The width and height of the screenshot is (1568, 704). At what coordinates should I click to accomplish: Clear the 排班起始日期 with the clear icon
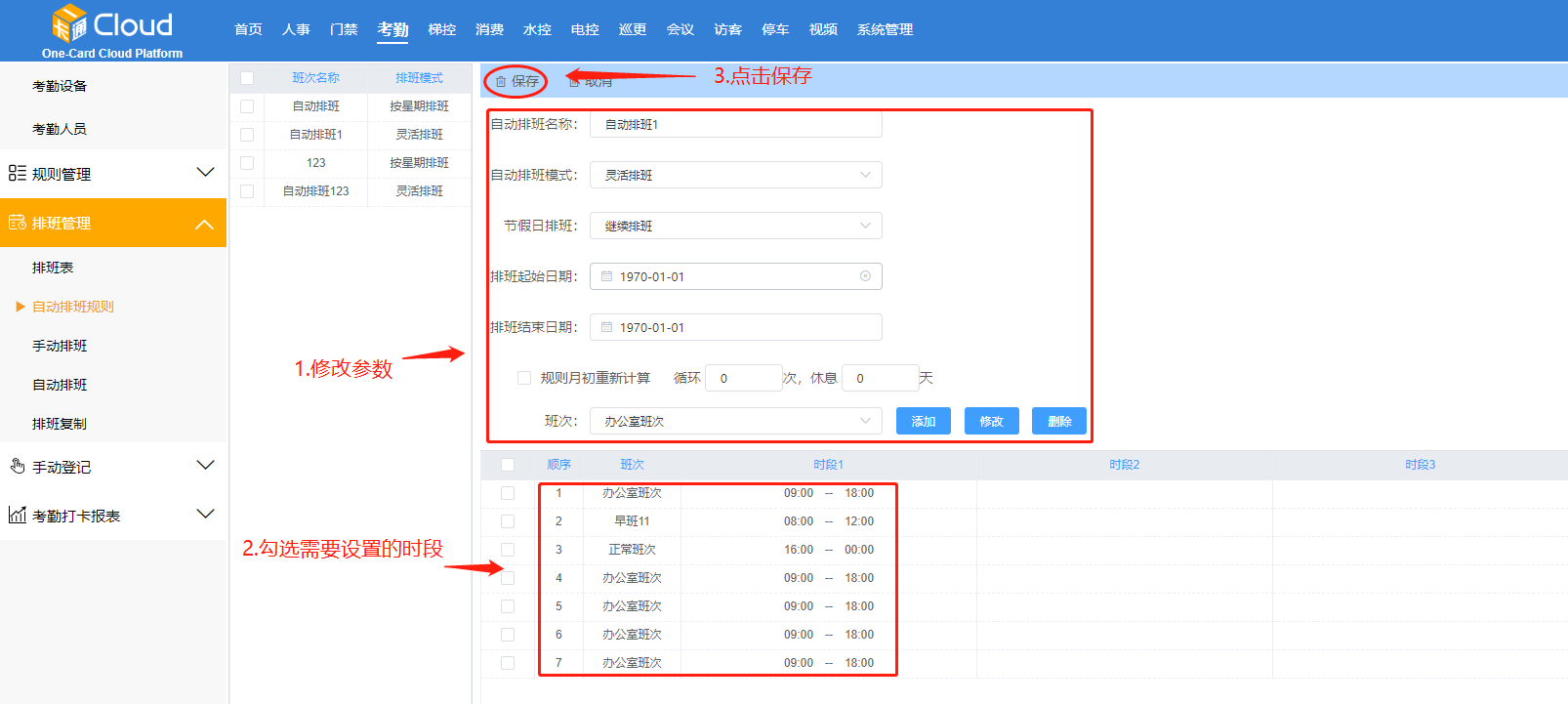coord(865,276)
